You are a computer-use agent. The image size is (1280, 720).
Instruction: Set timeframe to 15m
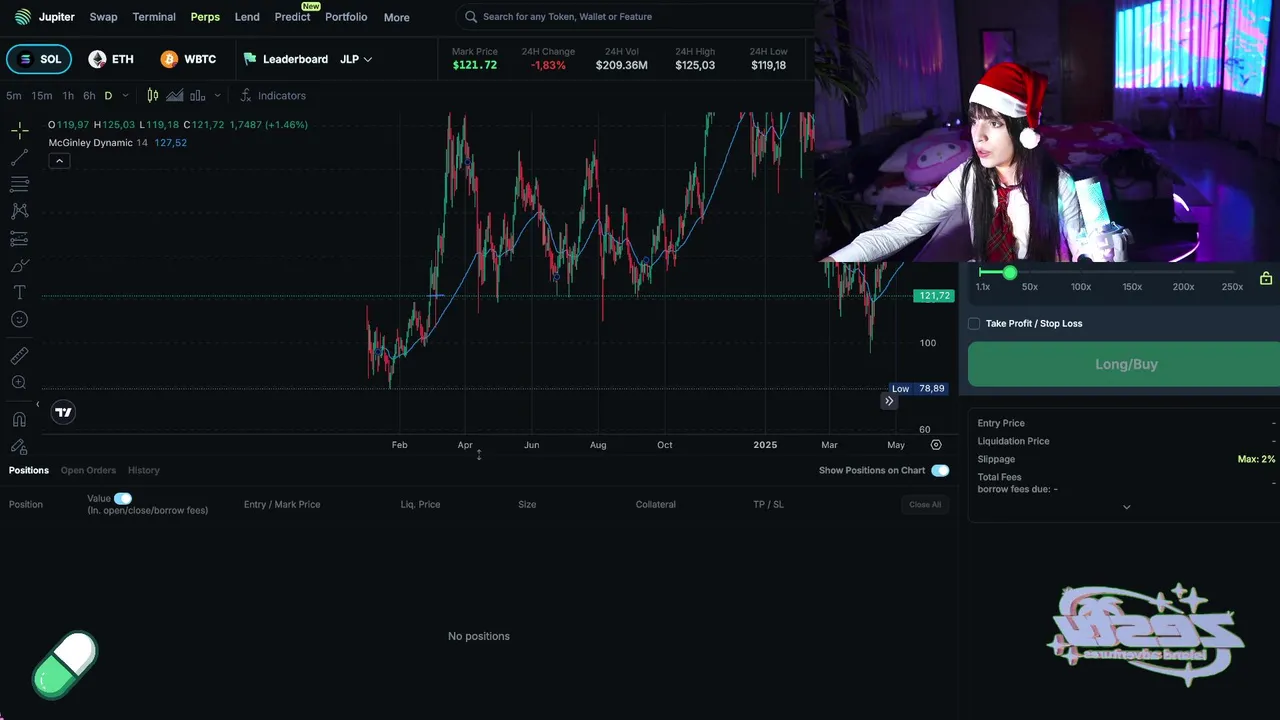pyautogui.click(x=42, y=96)
